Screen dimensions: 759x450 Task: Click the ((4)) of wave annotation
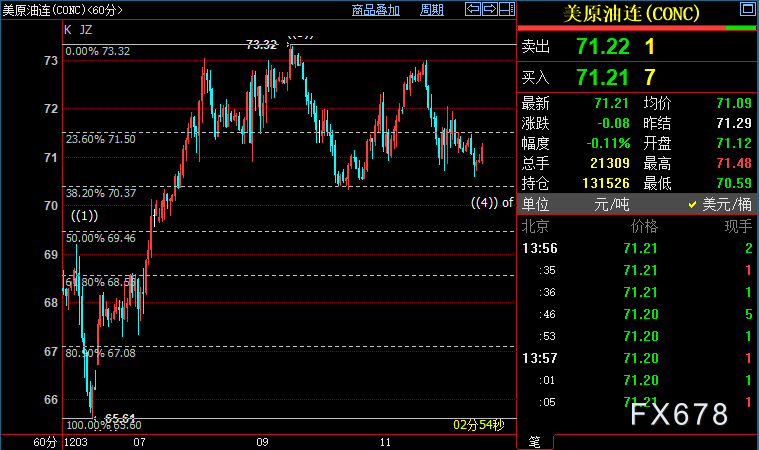coord(492,203)
